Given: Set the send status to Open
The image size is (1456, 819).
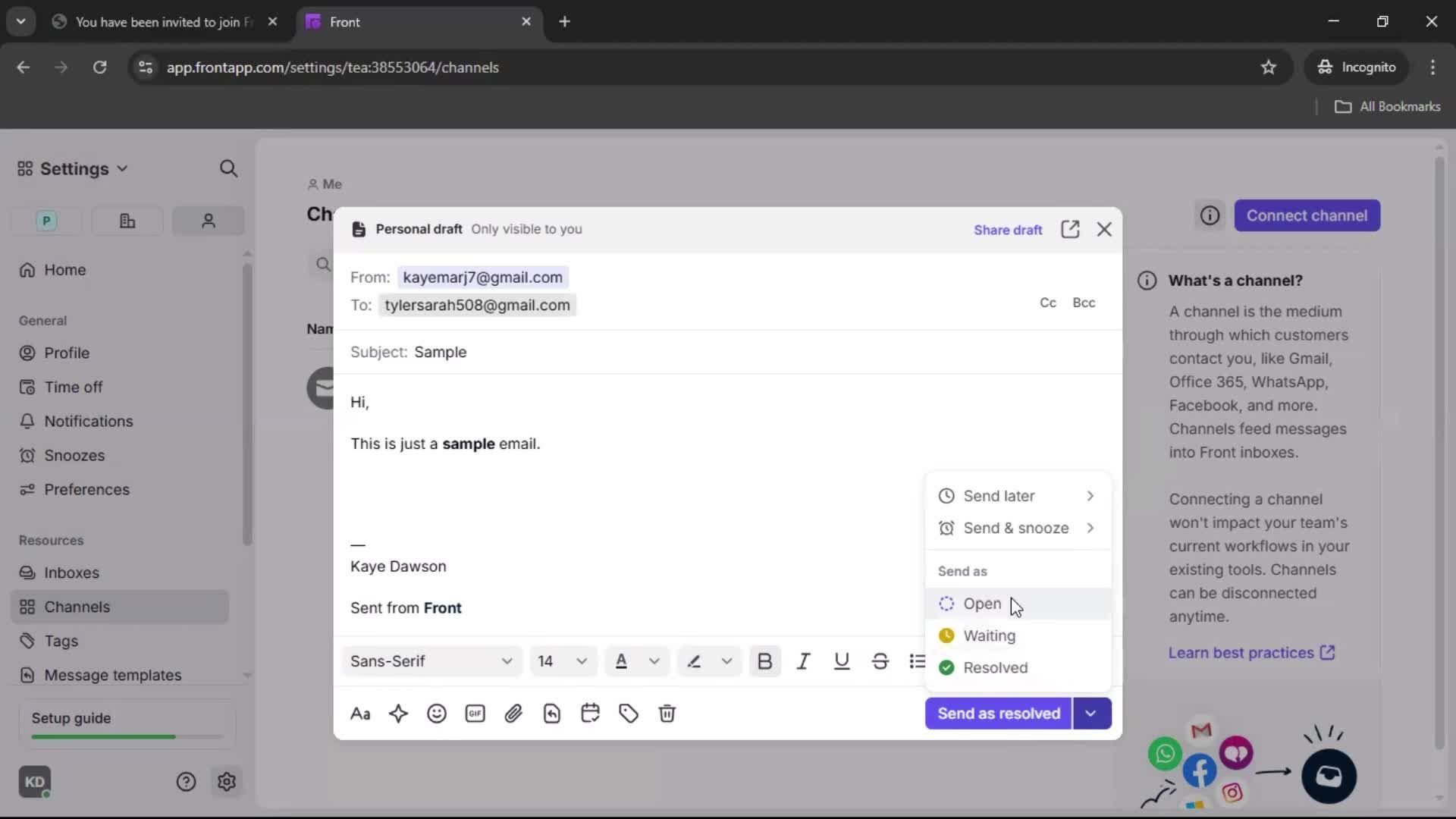Looking at the screenshot, I should point(983,604).
